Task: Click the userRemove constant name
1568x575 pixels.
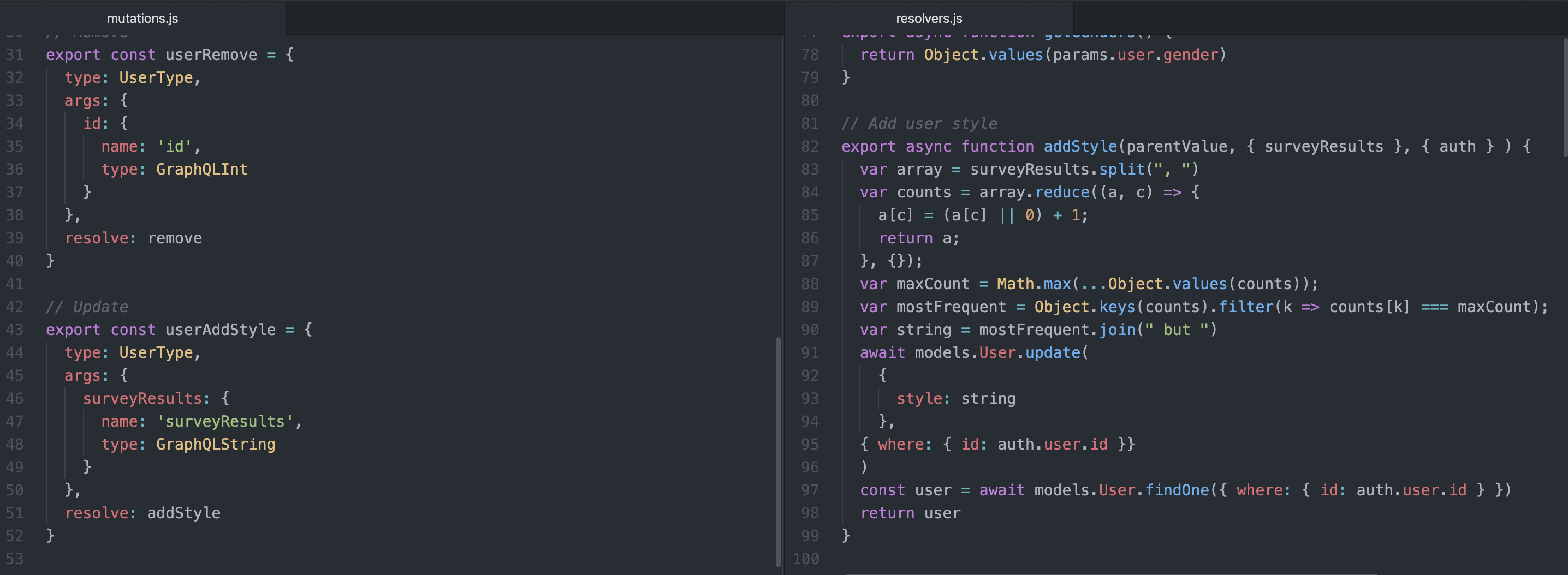Action: 211,55
